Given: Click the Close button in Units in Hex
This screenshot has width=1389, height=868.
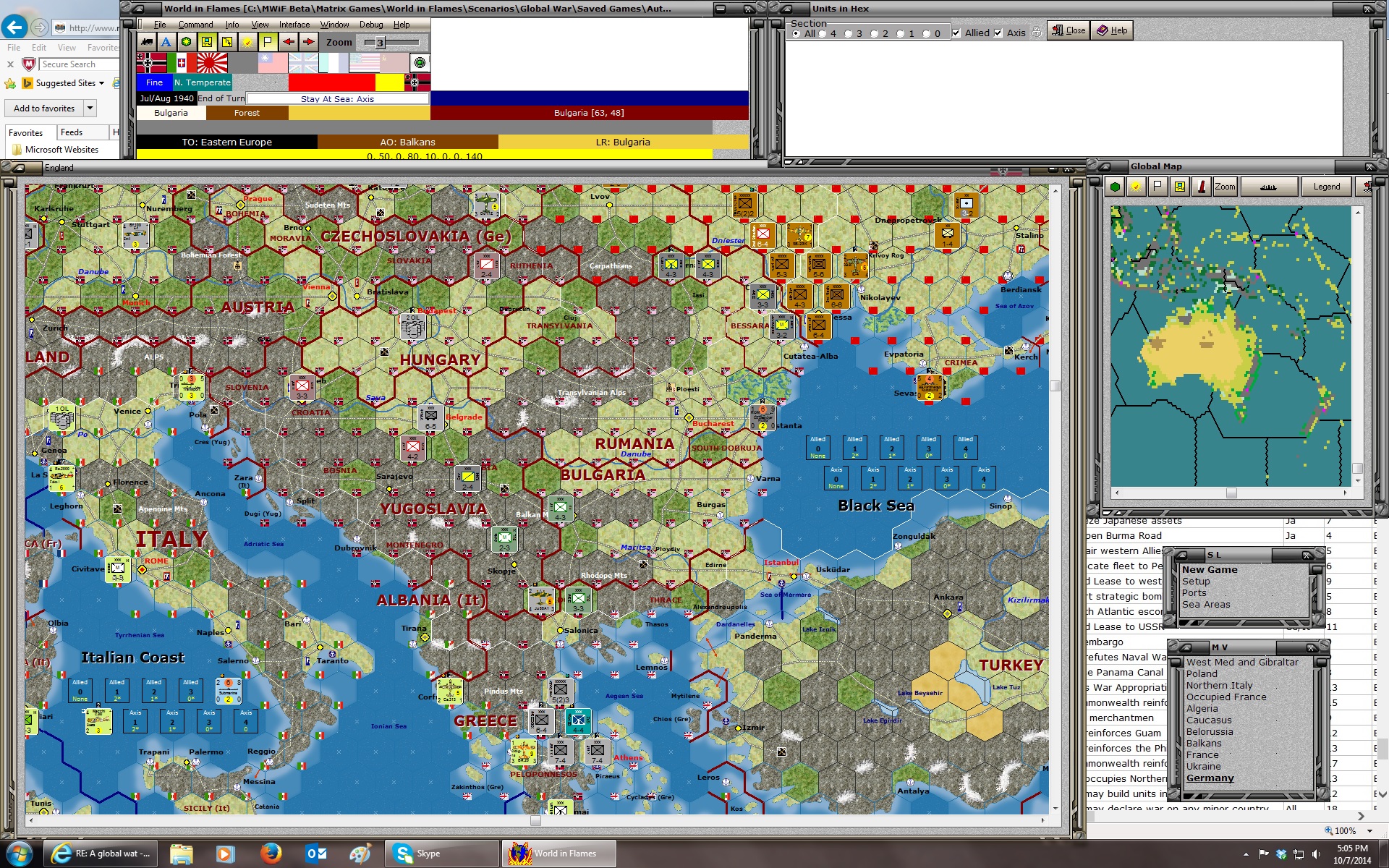Looking at the screenshot, I should tap(1069, 30).
